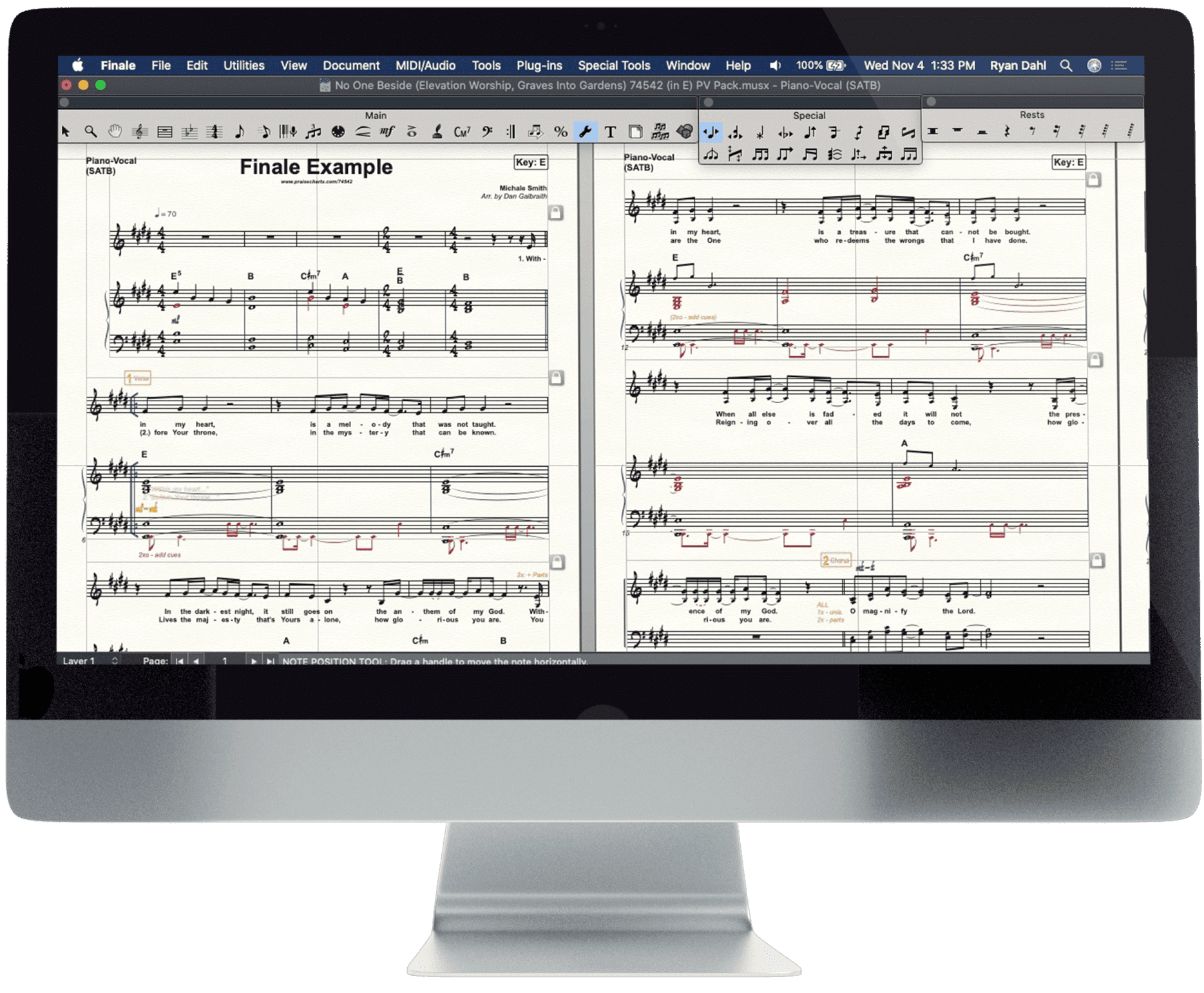The width and height of the screenshot is (1204, 993).
Task: Choose the whole rest in Rests palette
Action: (x=957, y=131)
